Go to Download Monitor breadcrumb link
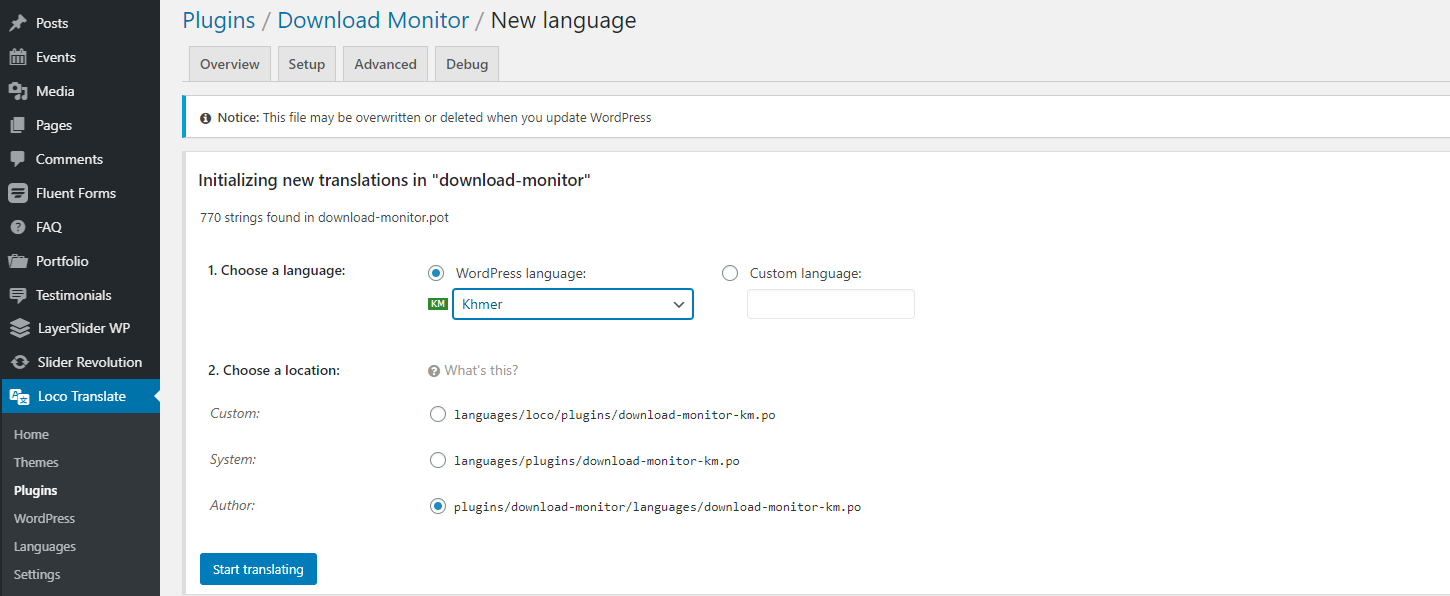The width and height of the screenshot is (1450, 596). (373, 20)
